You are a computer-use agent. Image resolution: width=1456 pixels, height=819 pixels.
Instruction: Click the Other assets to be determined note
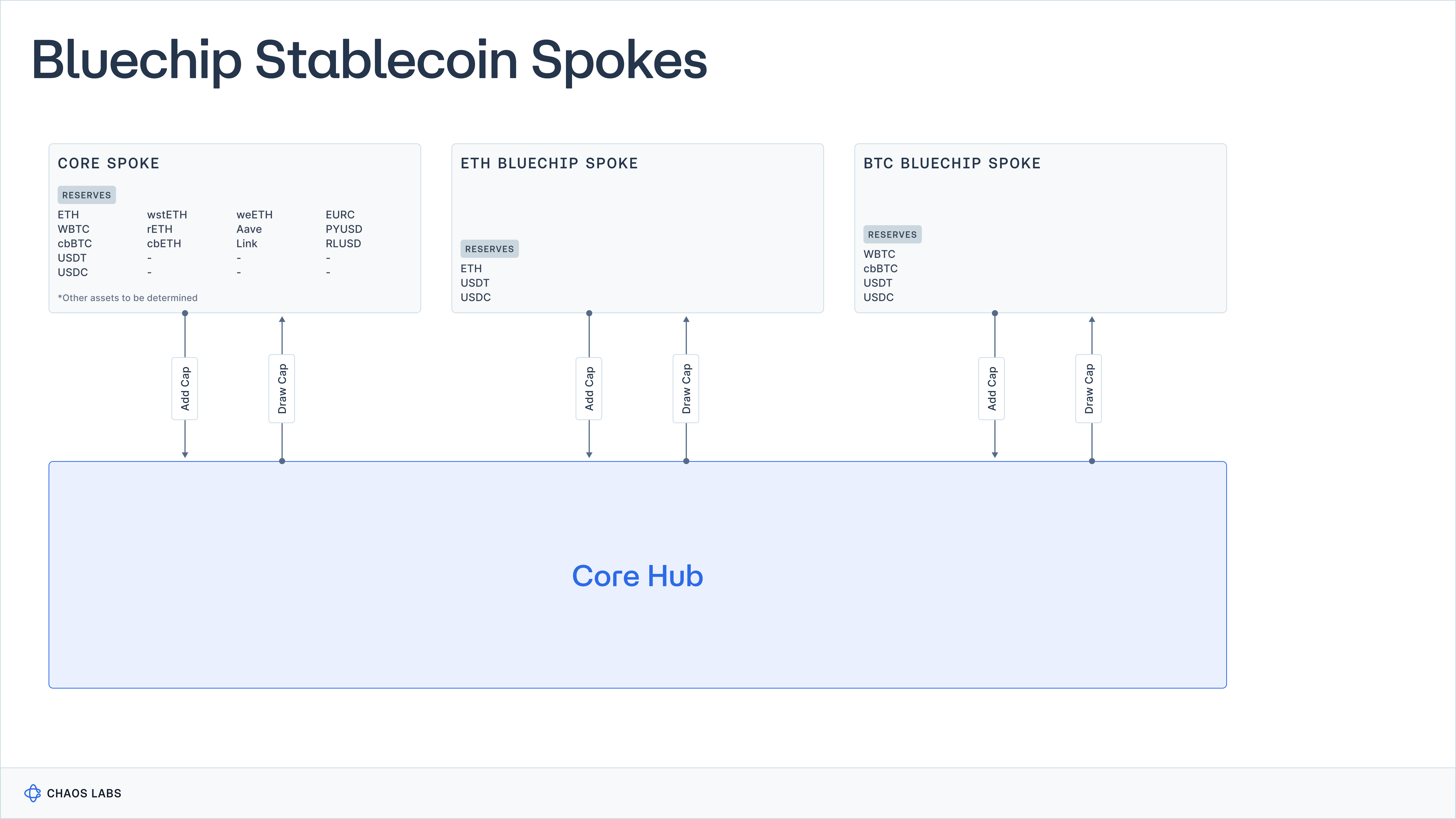tap(128, 298)
